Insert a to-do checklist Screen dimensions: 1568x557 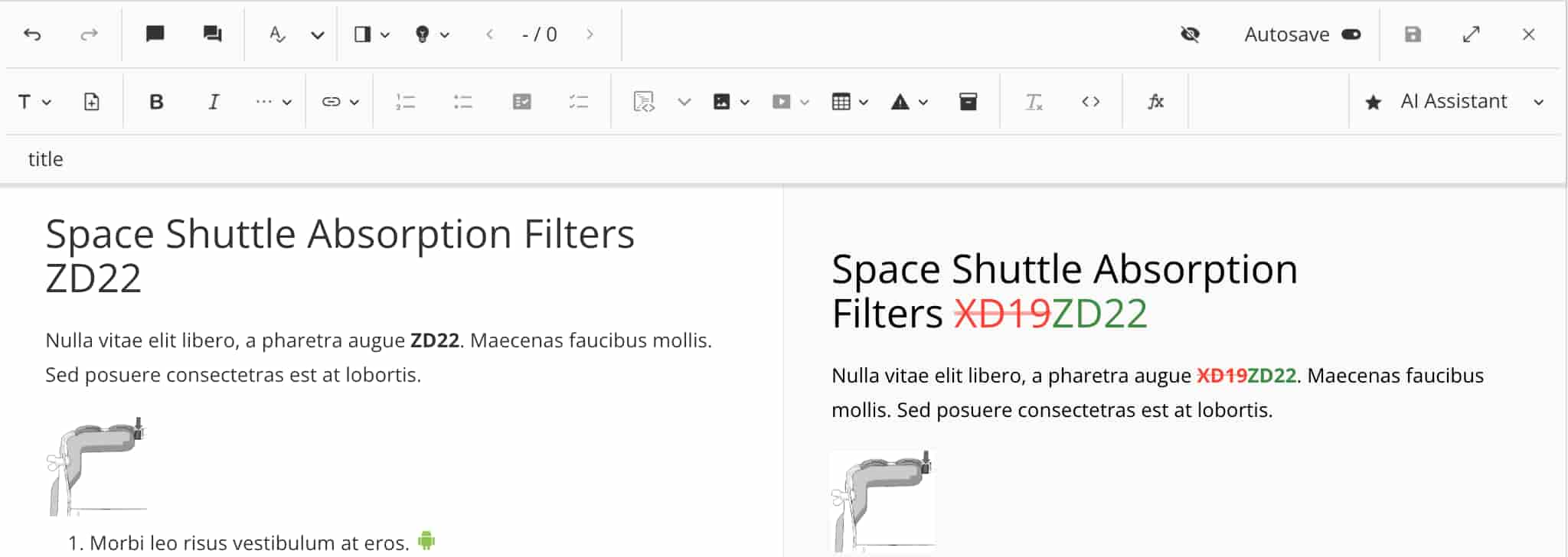click(521, 102)
